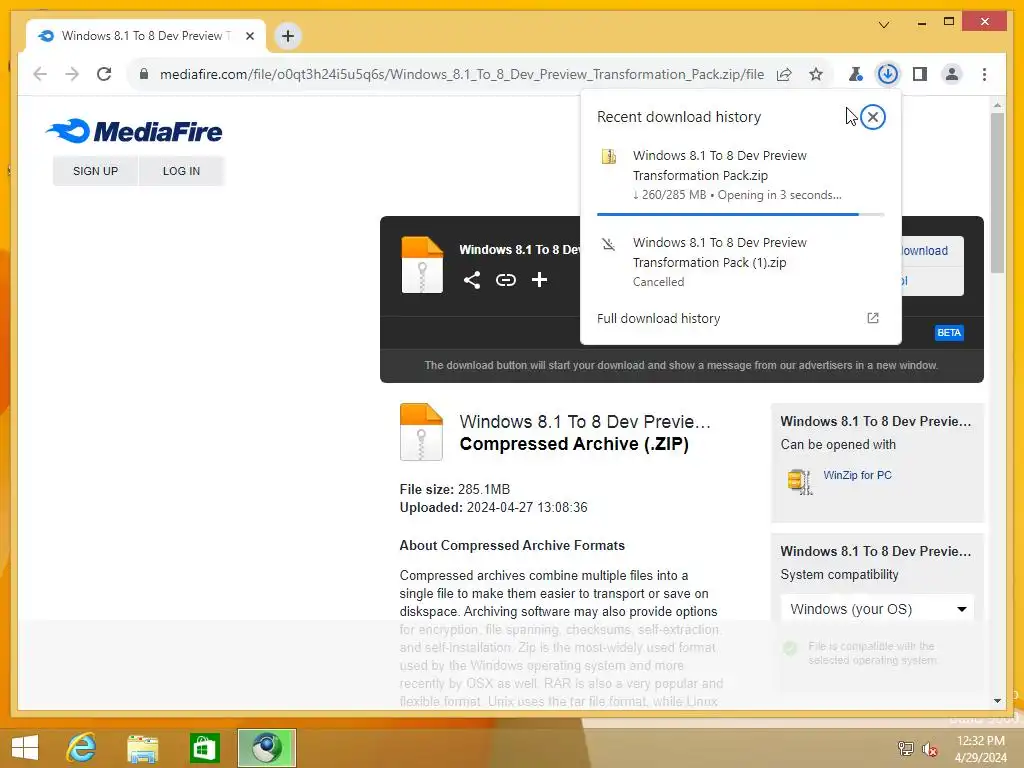The image size is (1024, 768).
Task: Open the Chrome profile avatar
Action: coord(952,74)
